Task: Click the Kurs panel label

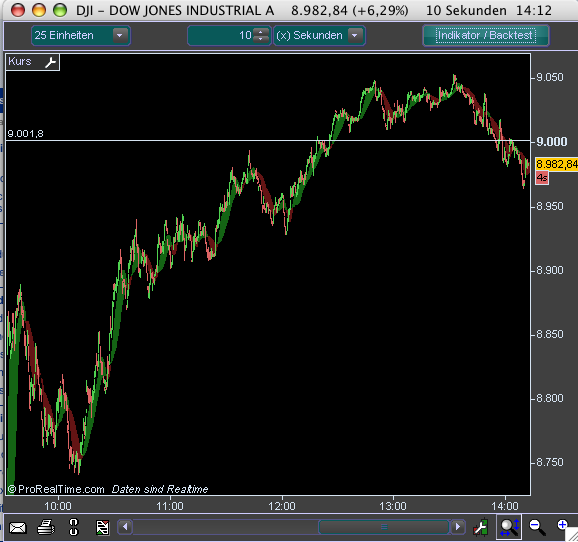Action: (20, 62)
